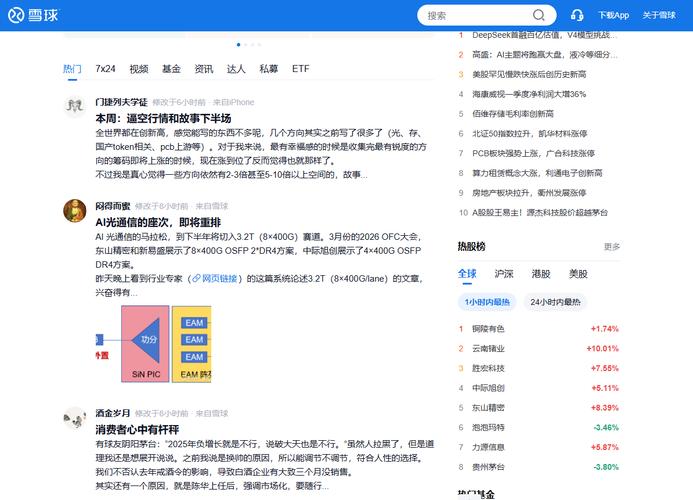The width and height of the screenshot is (693, 500).
Task: Select first carousel pagination dot
Action: [x=239, y=45]
